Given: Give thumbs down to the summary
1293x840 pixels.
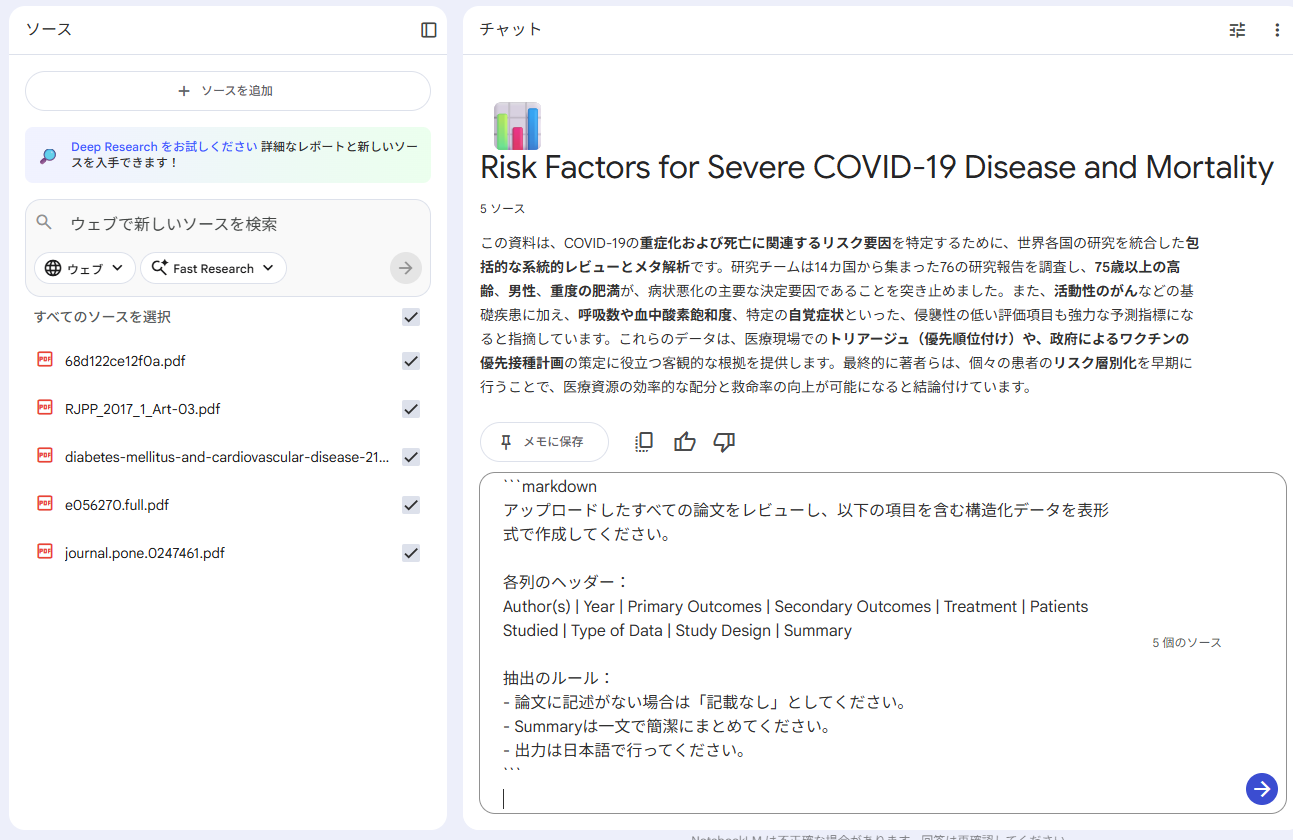Looking at the screenshot, I should click(725, 442).
